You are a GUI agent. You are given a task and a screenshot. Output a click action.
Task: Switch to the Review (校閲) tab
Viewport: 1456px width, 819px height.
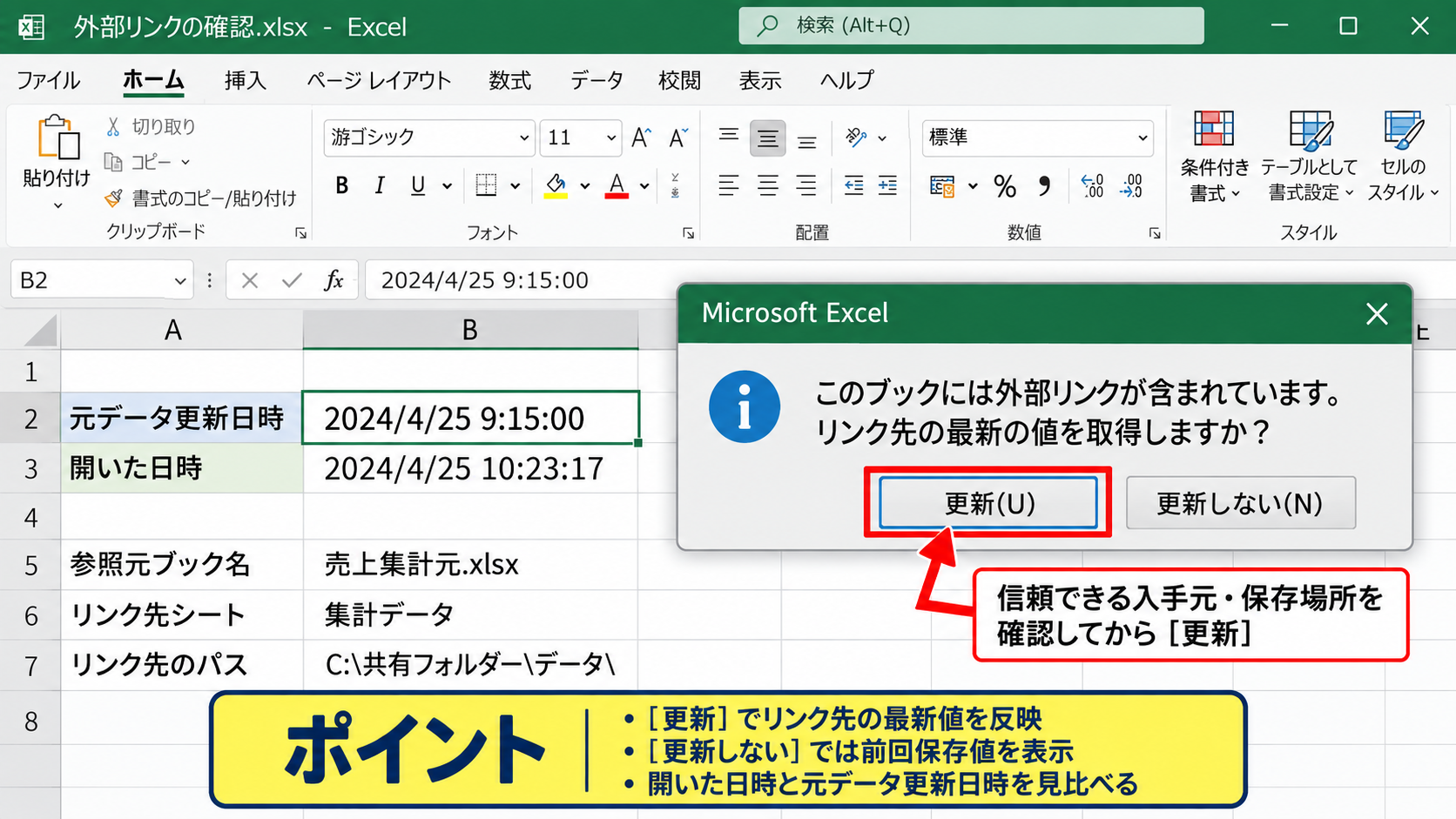tap(679, 80)
